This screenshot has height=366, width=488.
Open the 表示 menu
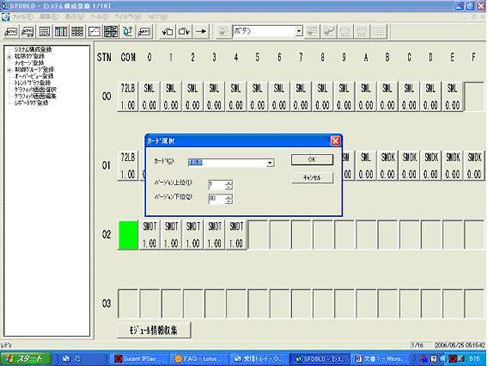click(74, 17)
